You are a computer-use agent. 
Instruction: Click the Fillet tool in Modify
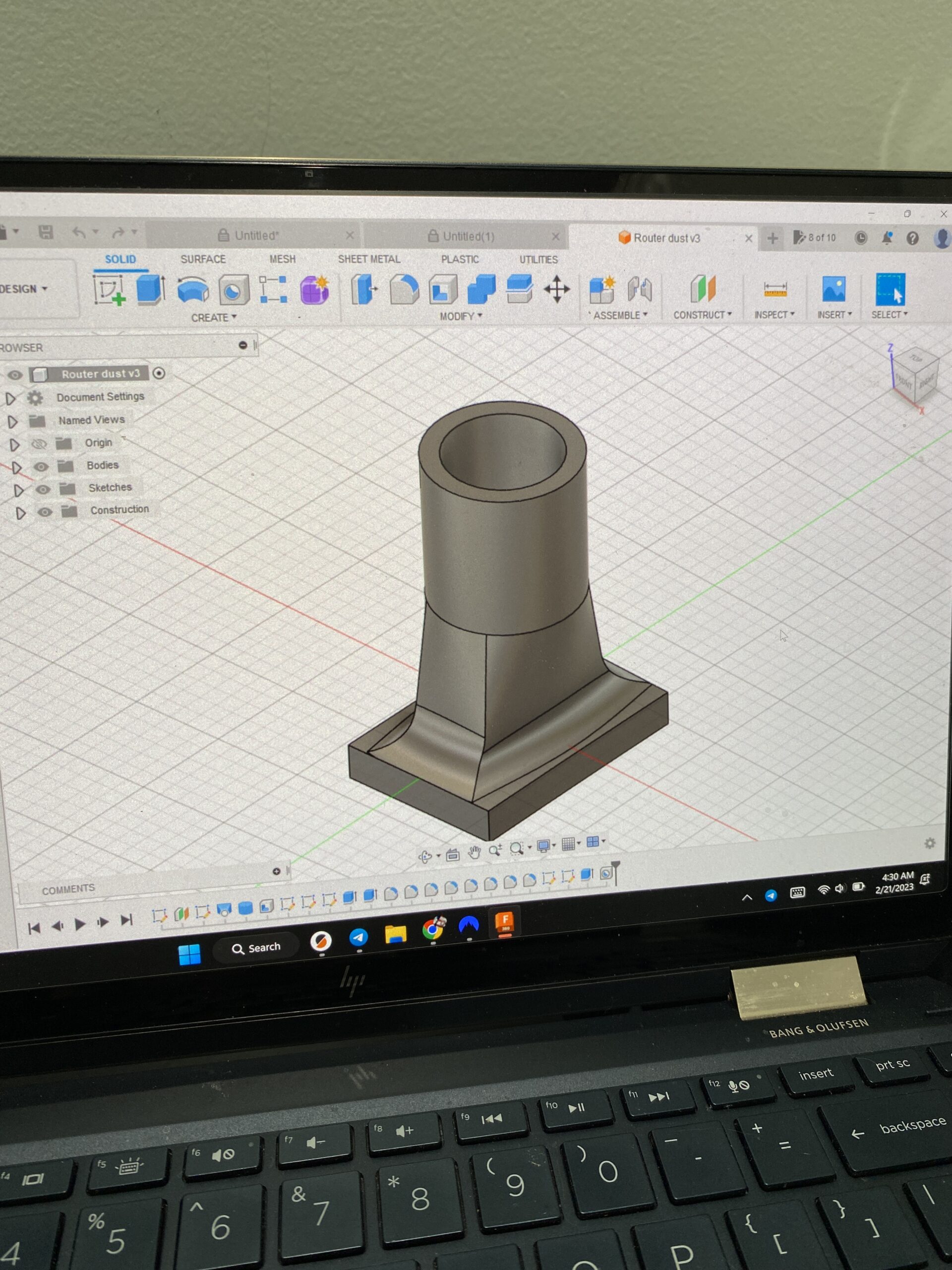404,289
